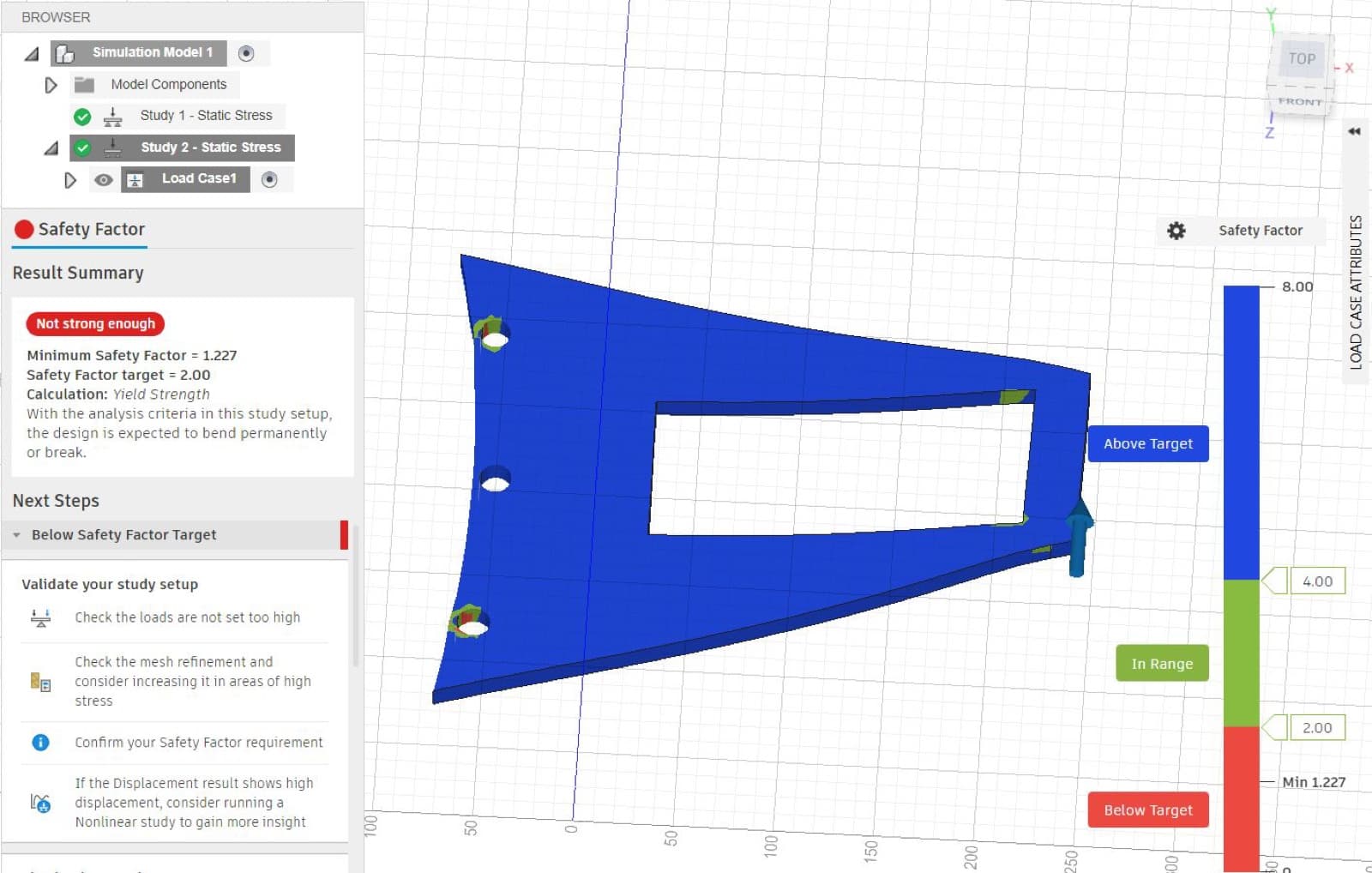Screen dimensions: 1372x873
Task: Expand the Load Case1 node
Action: pos(70,180)
